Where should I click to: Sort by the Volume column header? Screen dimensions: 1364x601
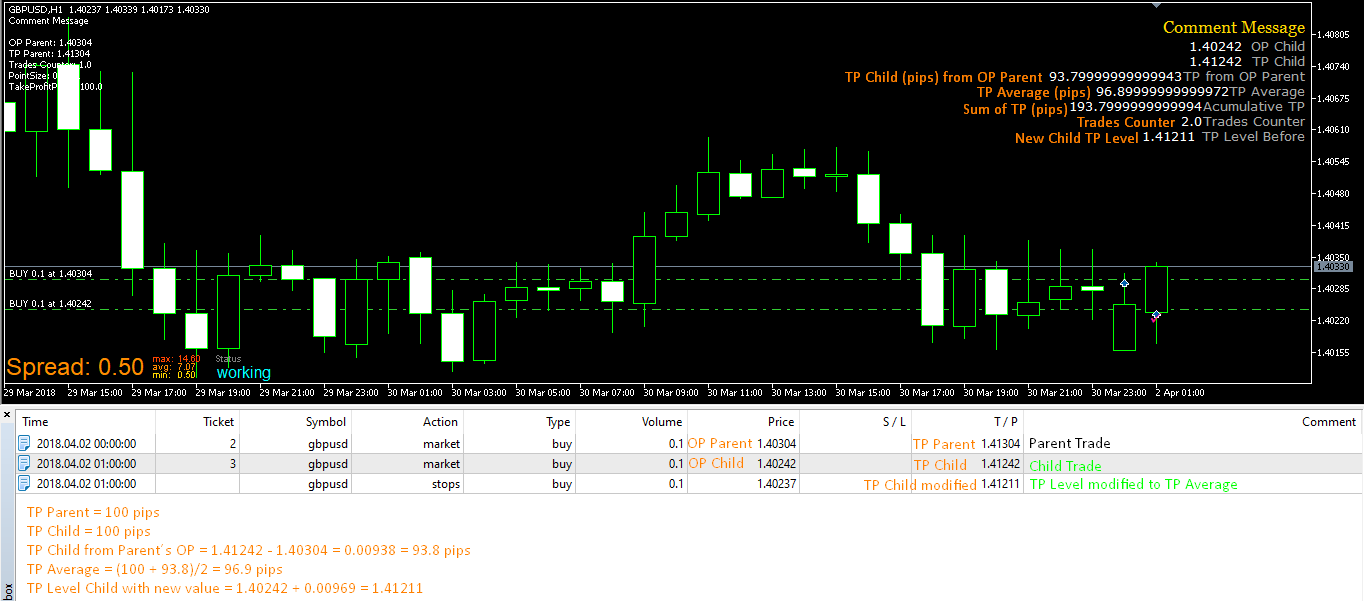point(662,422)
